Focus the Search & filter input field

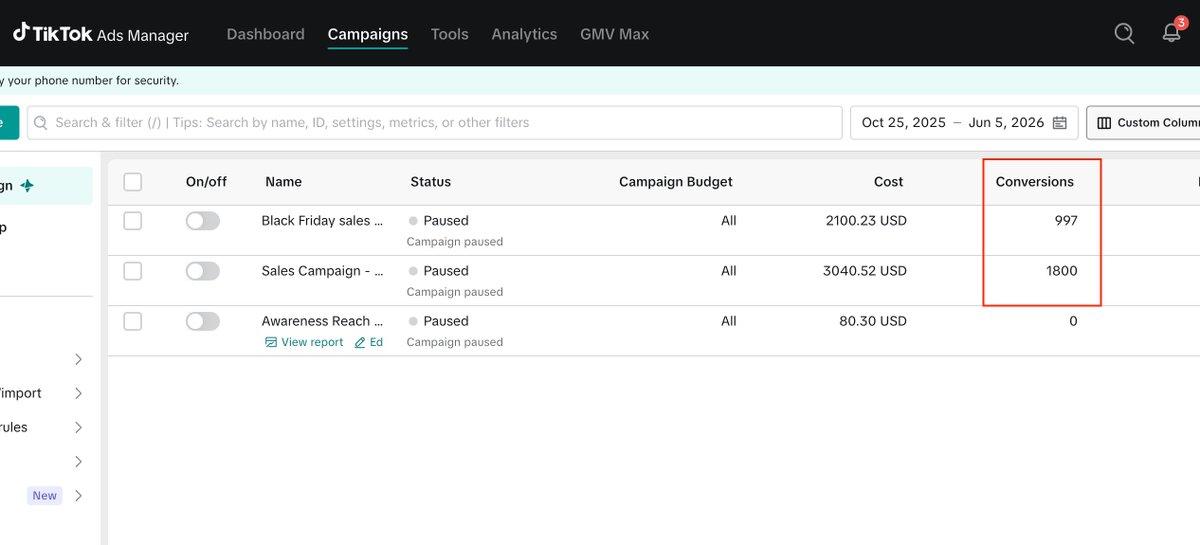tap(435, 123)
